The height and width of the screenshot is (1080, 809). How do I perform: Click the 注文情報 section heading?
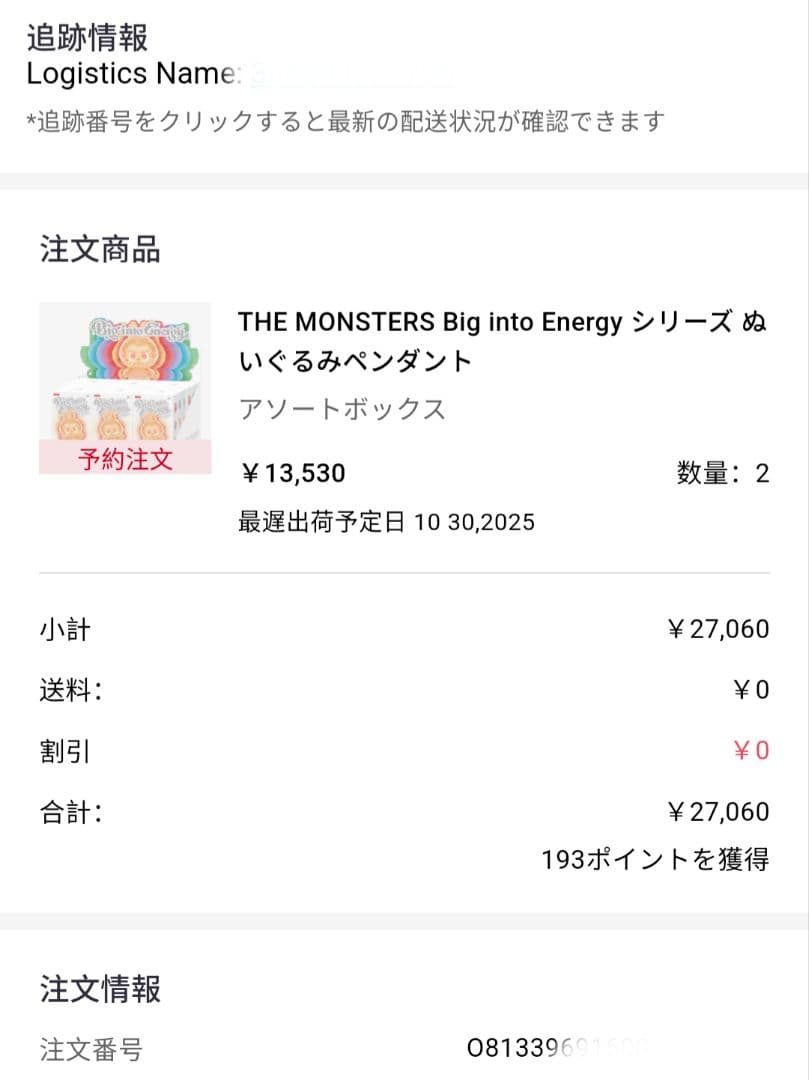click(100, 989)
